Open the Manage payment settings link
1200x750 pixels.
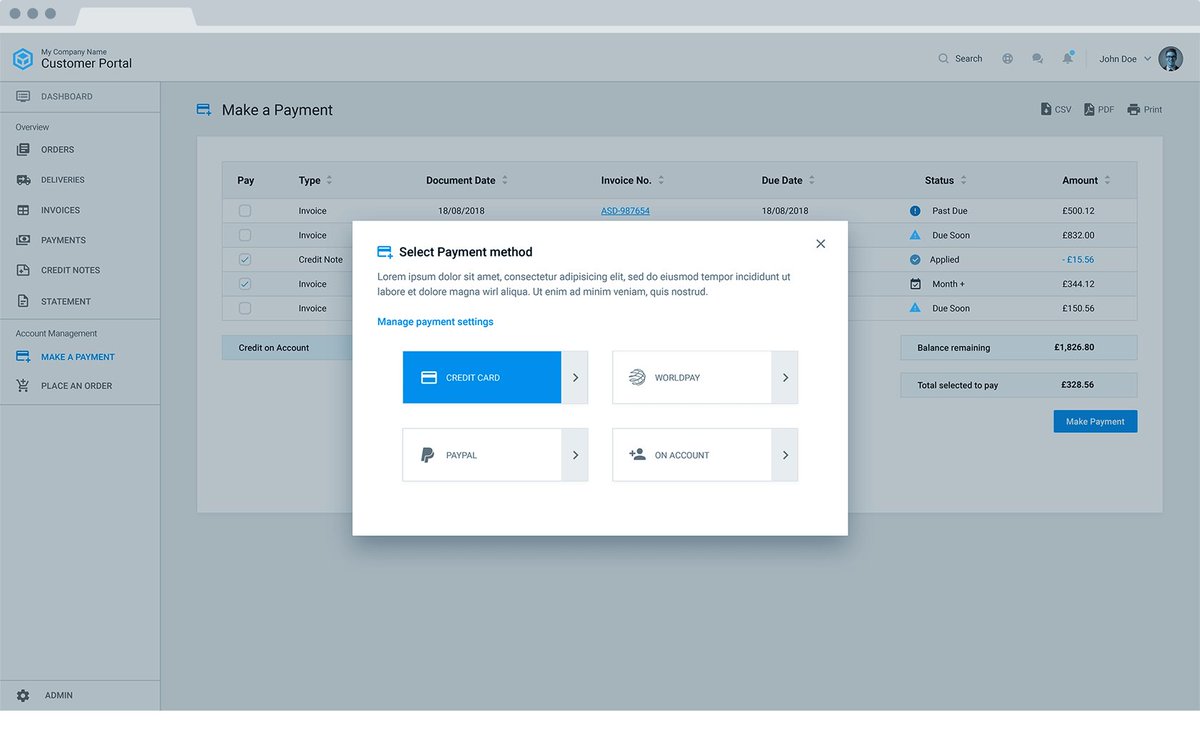coord(435,321)
